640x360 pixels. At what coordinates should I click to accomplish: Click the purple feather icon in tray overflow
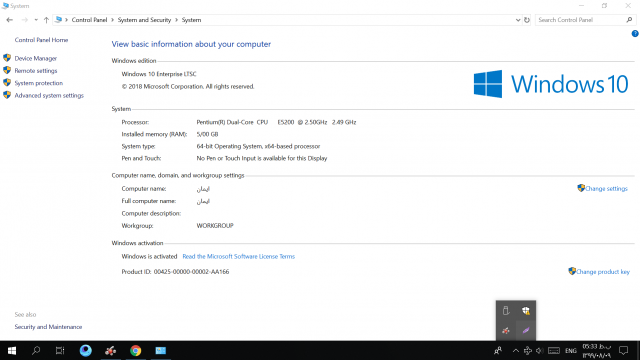coord(526,331)
